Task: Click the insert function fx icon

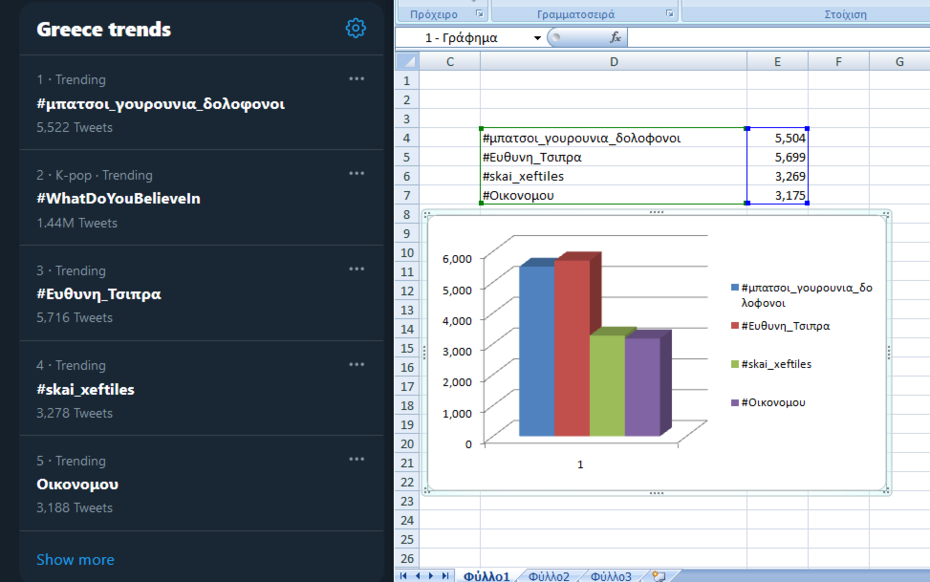Action: [615, 37]
